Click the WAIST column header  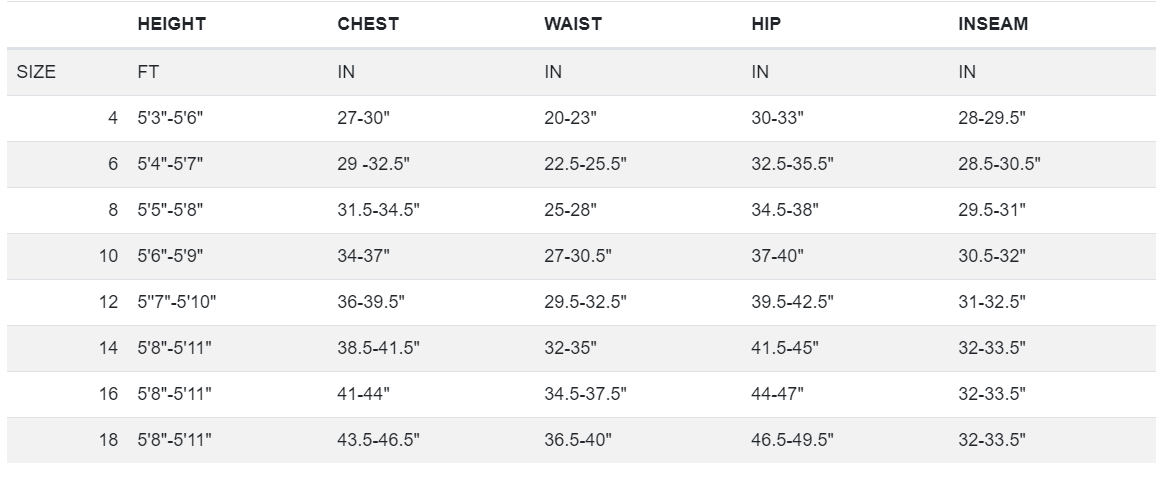[573, 24]
